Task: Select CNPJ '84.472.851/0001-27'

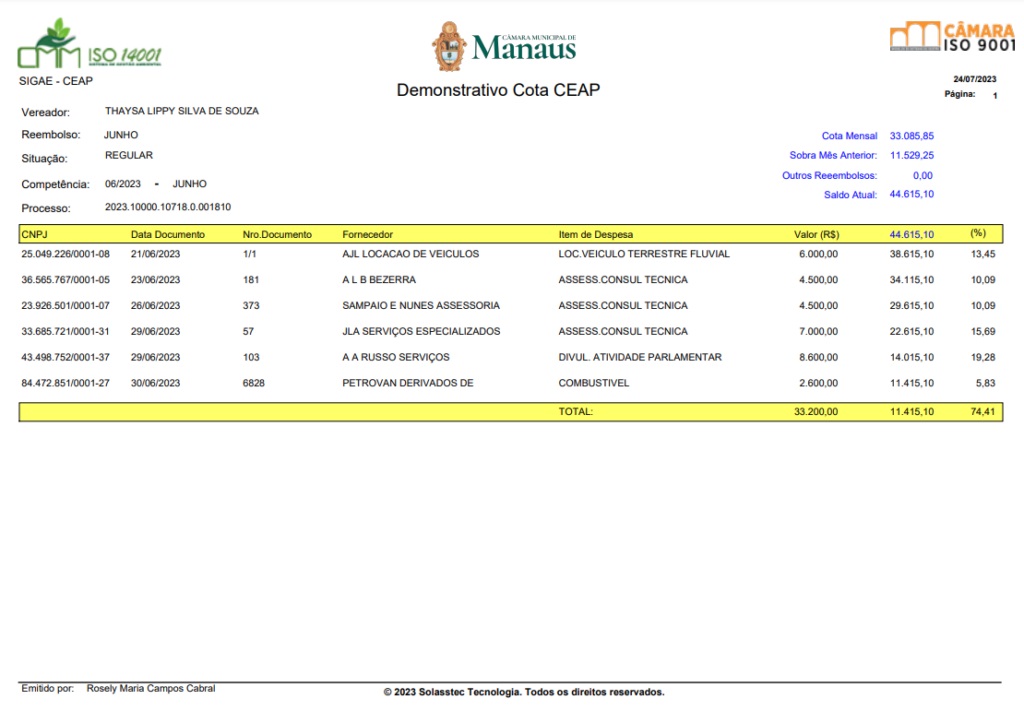Action: tap(65, 383)
